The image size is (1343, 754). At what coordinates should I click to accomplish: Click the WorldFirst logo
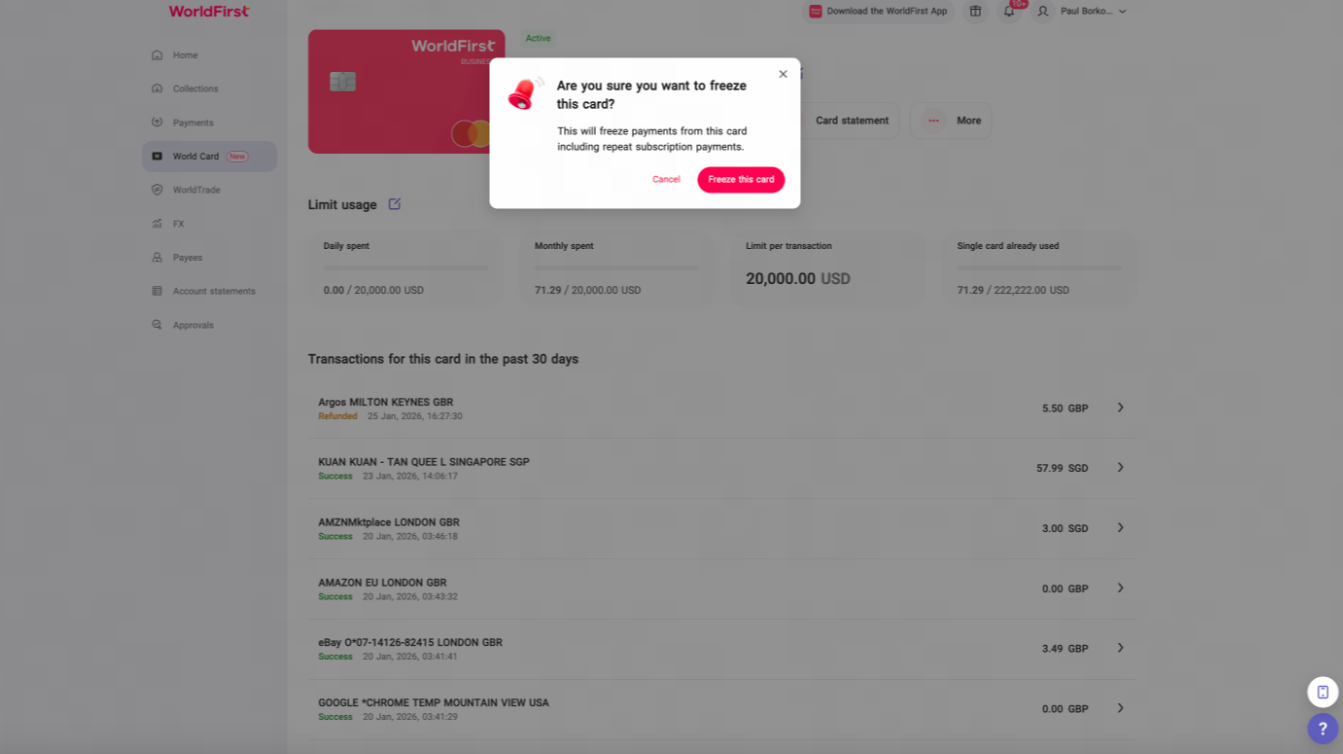(209, 11)
